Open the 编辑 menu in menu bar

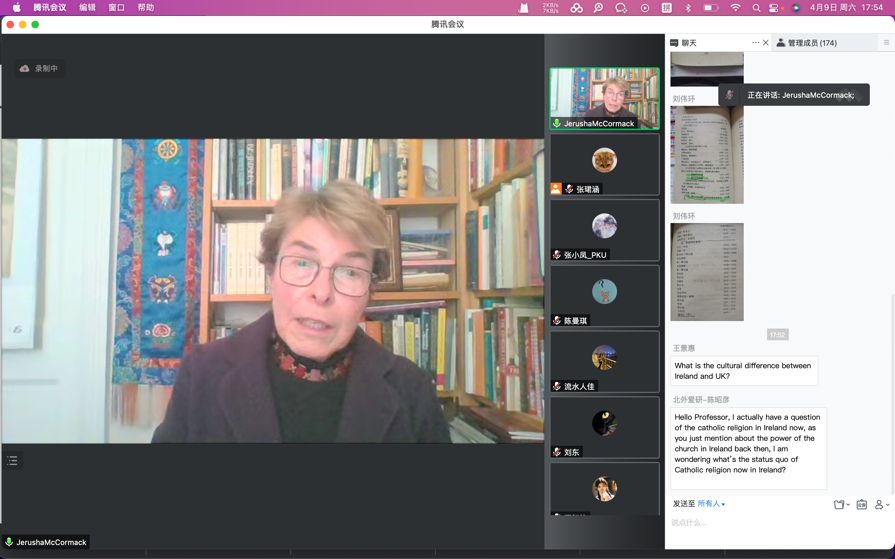click(87, 8)
